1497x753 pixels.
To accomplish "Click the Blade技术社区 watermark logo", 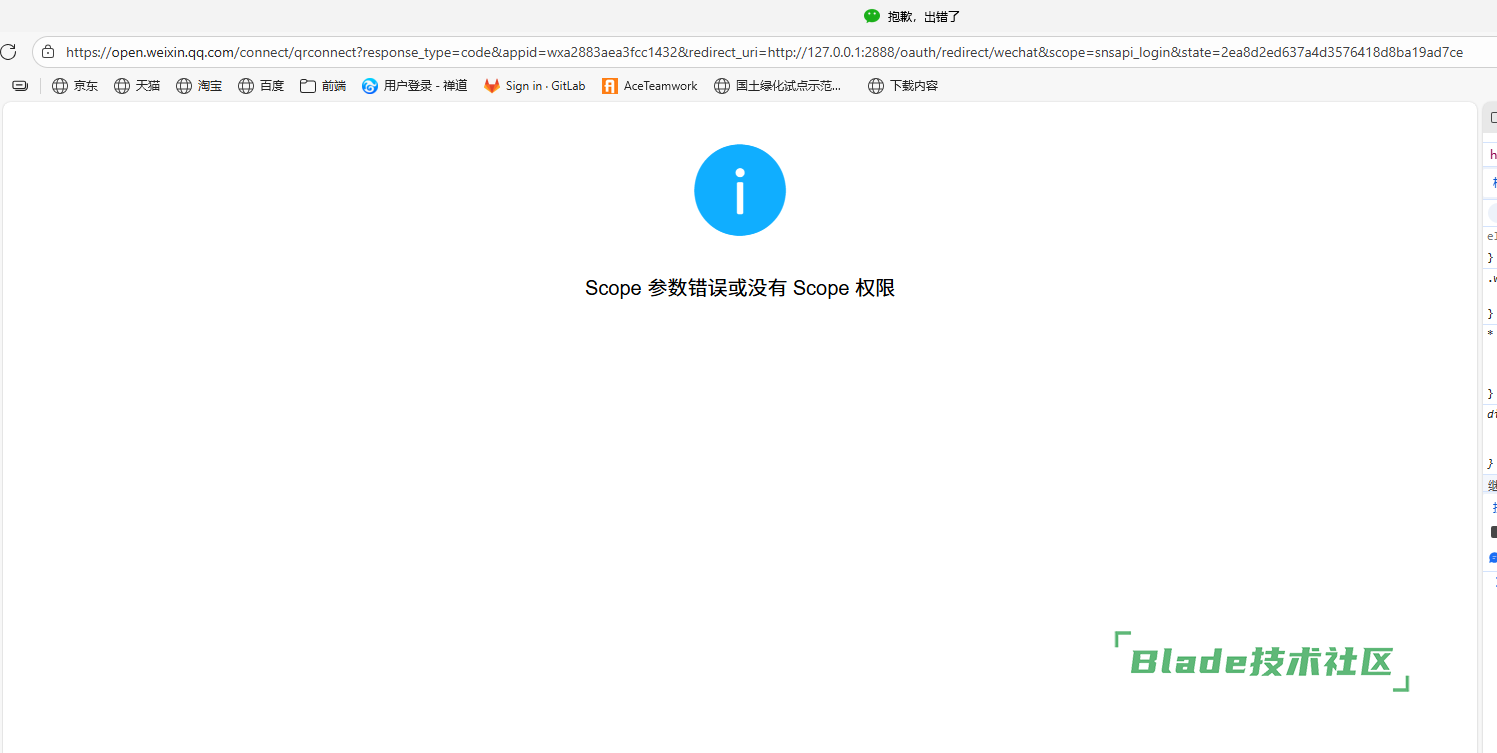I will 1262,662.
